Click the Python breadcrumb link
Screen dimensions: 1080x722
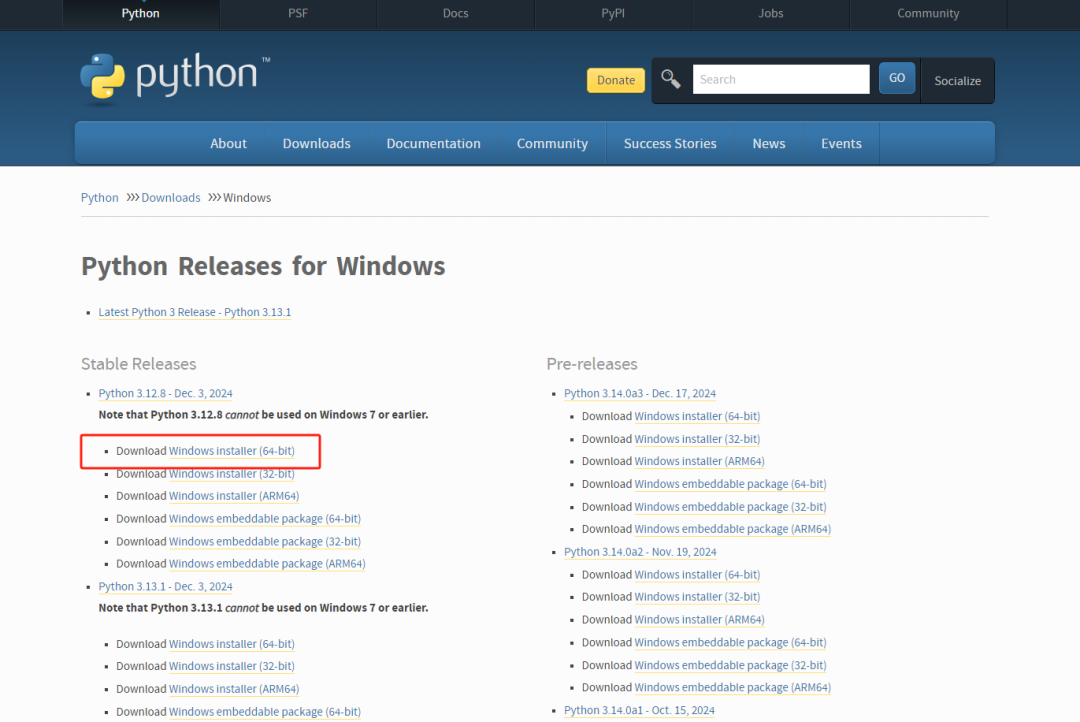[99, 197]
